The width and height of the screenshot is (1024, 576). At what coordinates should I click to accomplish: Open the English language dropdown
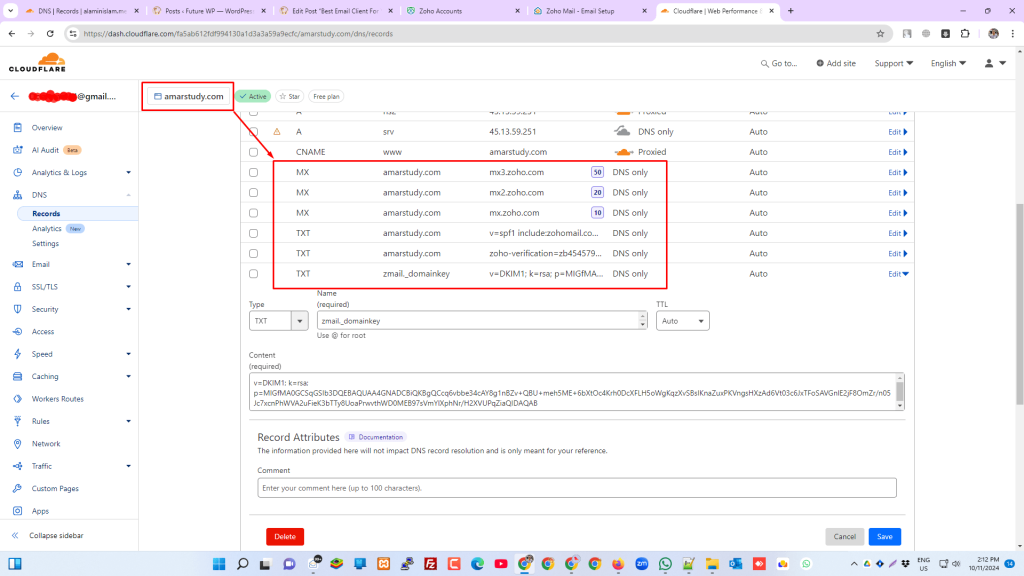coord(948,63)
